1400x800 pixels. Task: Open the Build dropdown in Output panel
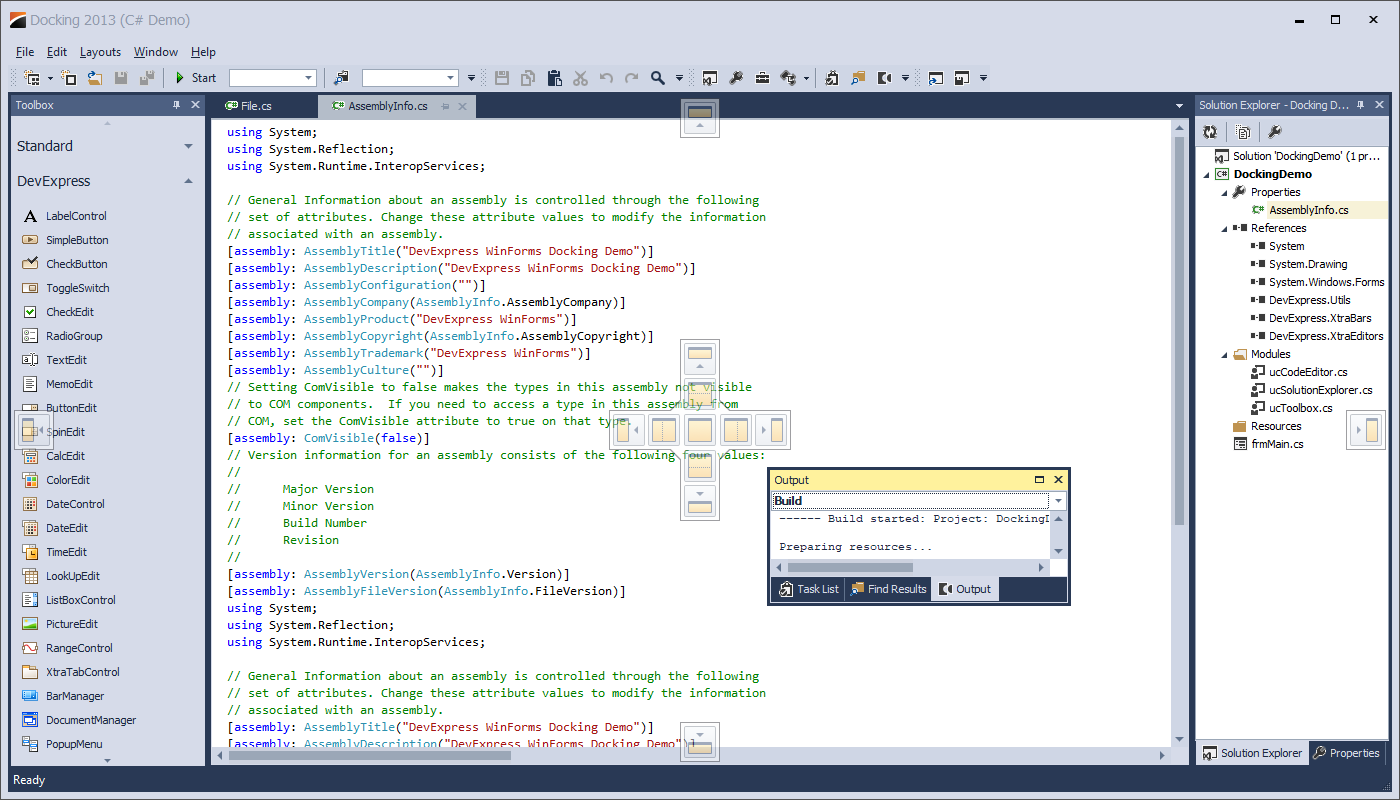pos(1059,501)
